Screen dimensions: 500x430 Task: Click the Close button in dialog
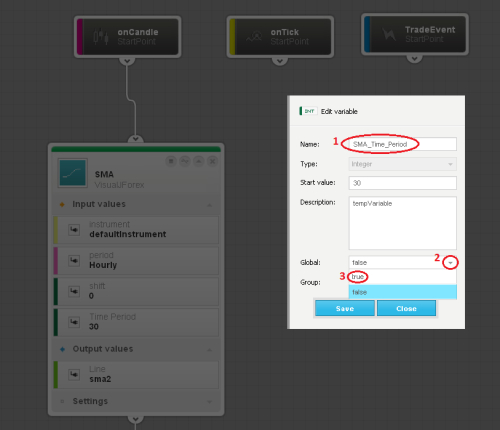coord(406,308)
